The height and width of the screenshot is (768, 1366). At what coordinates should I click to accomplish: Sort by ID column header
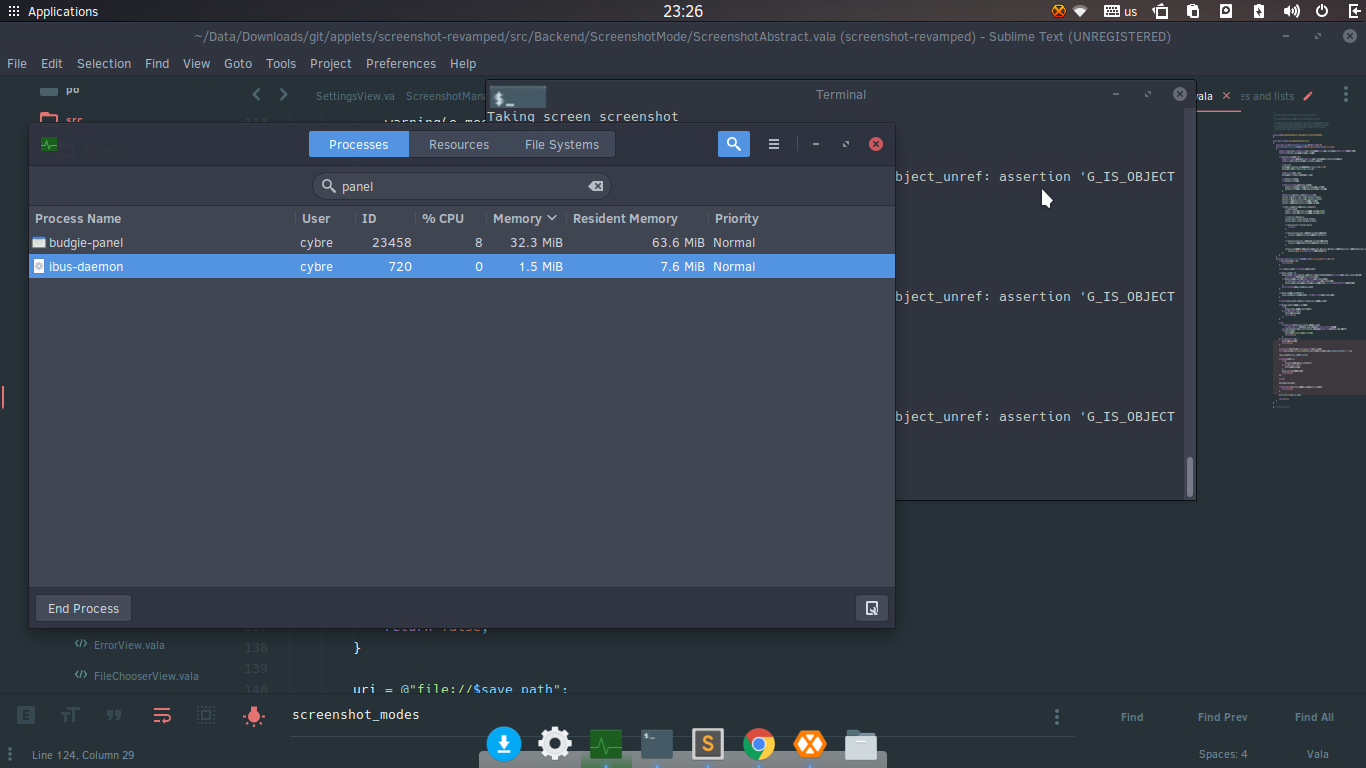coord(385,218)
